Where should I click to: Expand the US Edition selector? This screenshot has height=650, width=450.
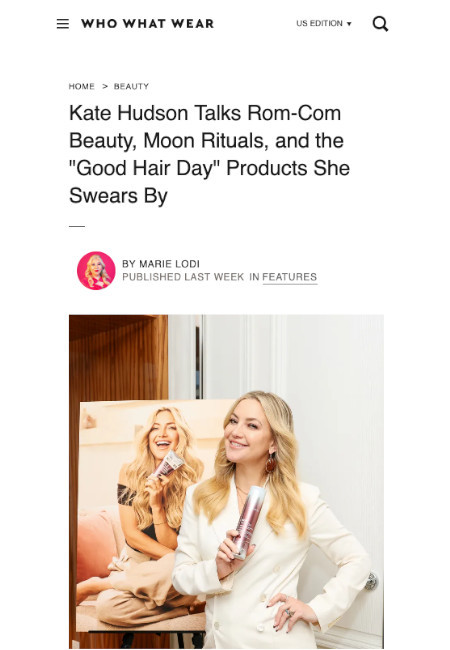[324, 24]
